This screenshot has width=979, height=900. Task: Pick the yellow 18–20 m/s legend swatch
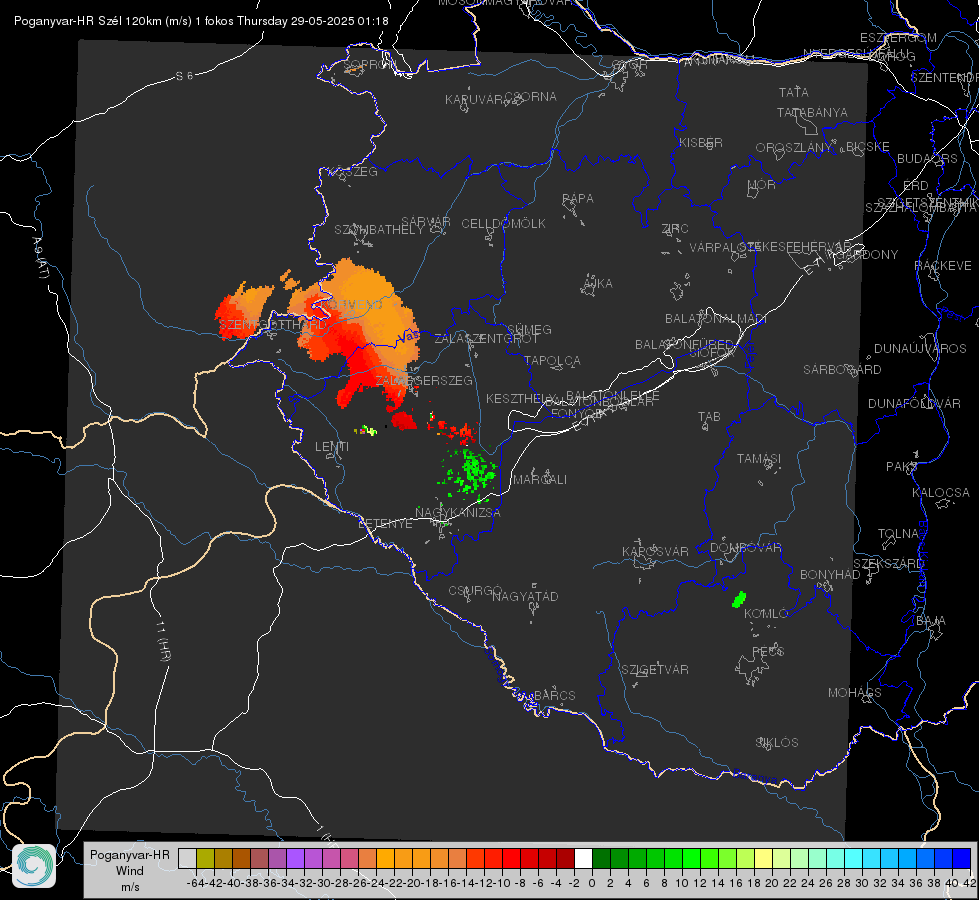(x=764, y=858)
